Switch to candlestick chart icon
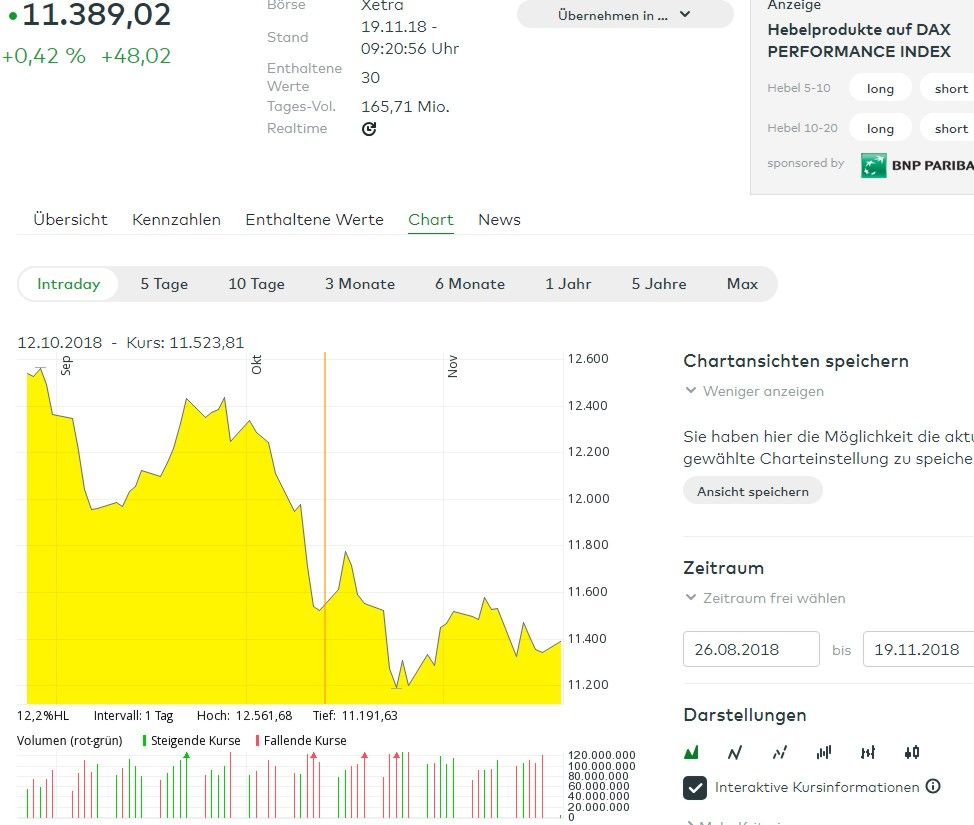The height and width of the screenshot is (825, 974). point(911,752)
